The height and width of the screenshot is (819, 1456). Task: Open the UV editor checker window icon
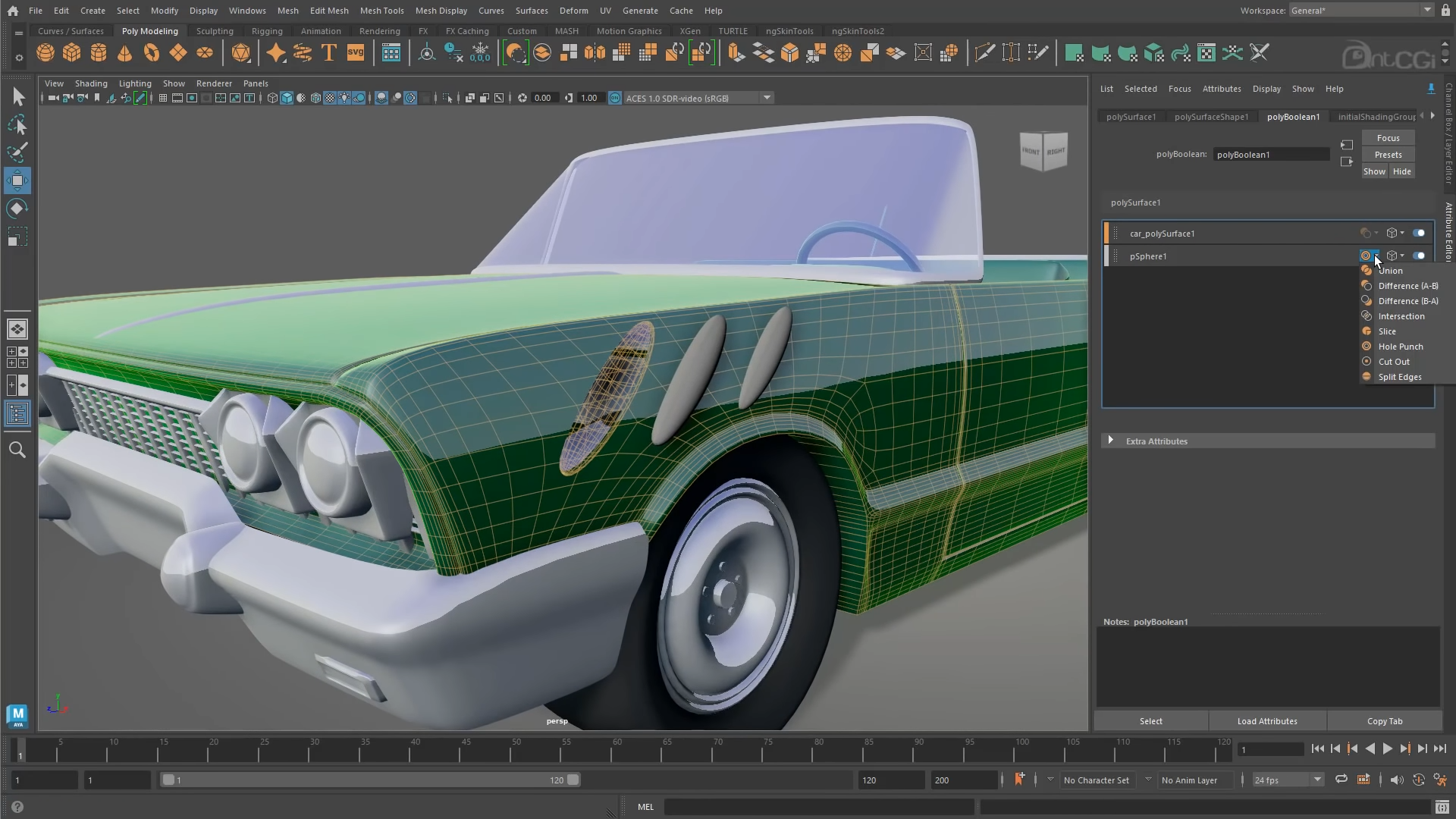click(x=1207, y=53)
